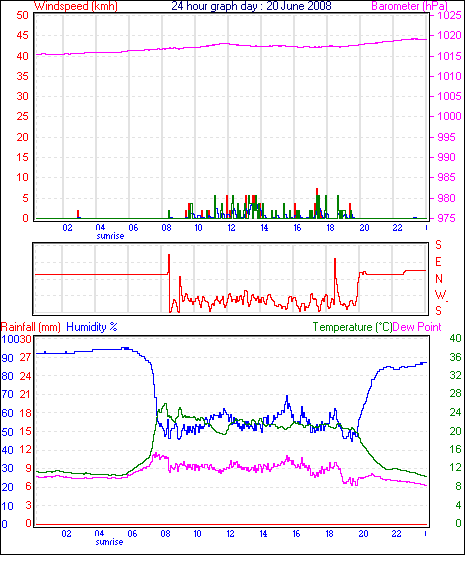This screenshot has width=466, height=563.
Task: Click the 21 rainfall axis value
Action: click(25, 395)
